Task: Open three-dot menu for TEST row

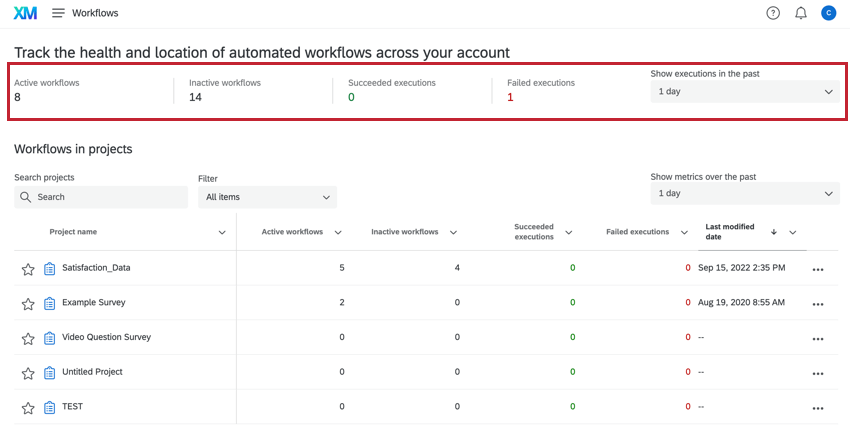Action: coord(818,408)
